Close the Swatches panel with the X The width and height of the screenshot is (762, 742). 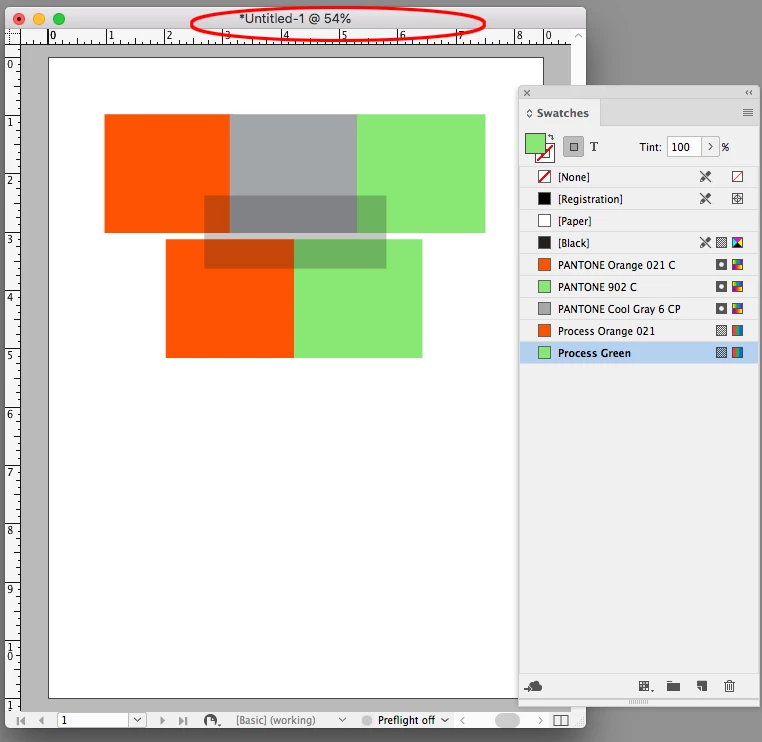coord(527,92)
